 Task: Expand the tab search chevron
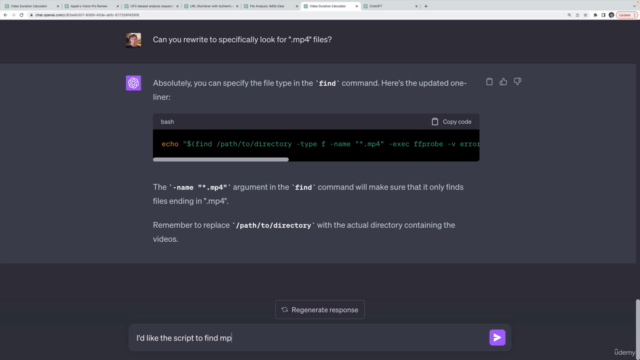tap(634, 6)
